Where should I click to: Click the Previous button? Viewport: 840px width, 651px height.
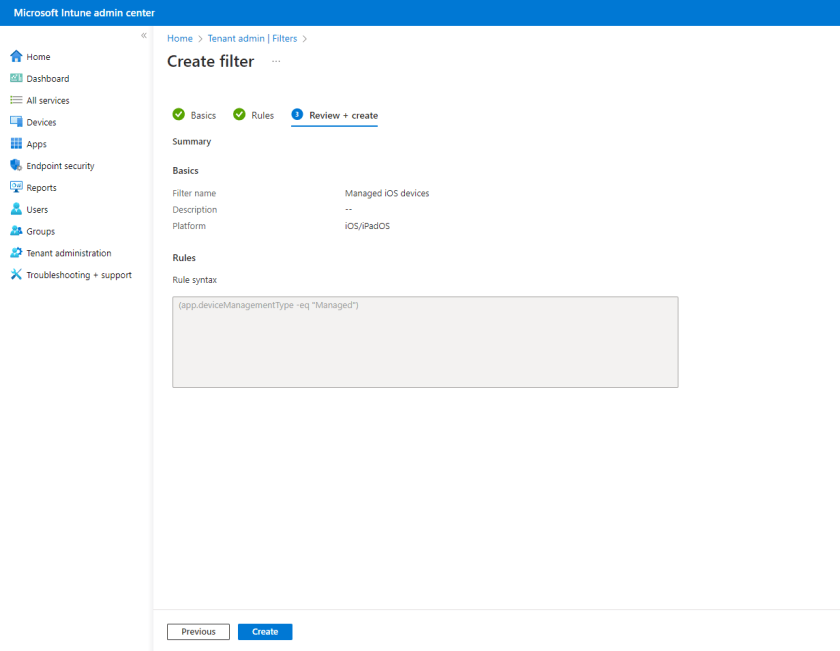coord(198,632)
